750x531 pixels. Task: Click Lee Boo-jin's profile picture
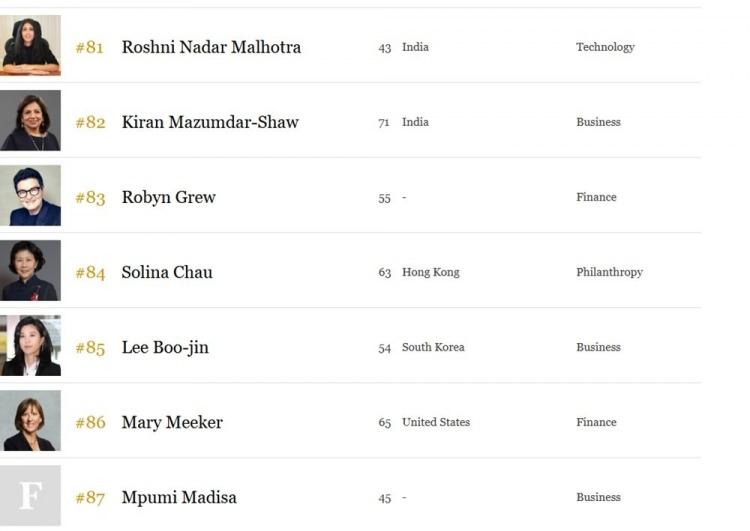[30, 346]
